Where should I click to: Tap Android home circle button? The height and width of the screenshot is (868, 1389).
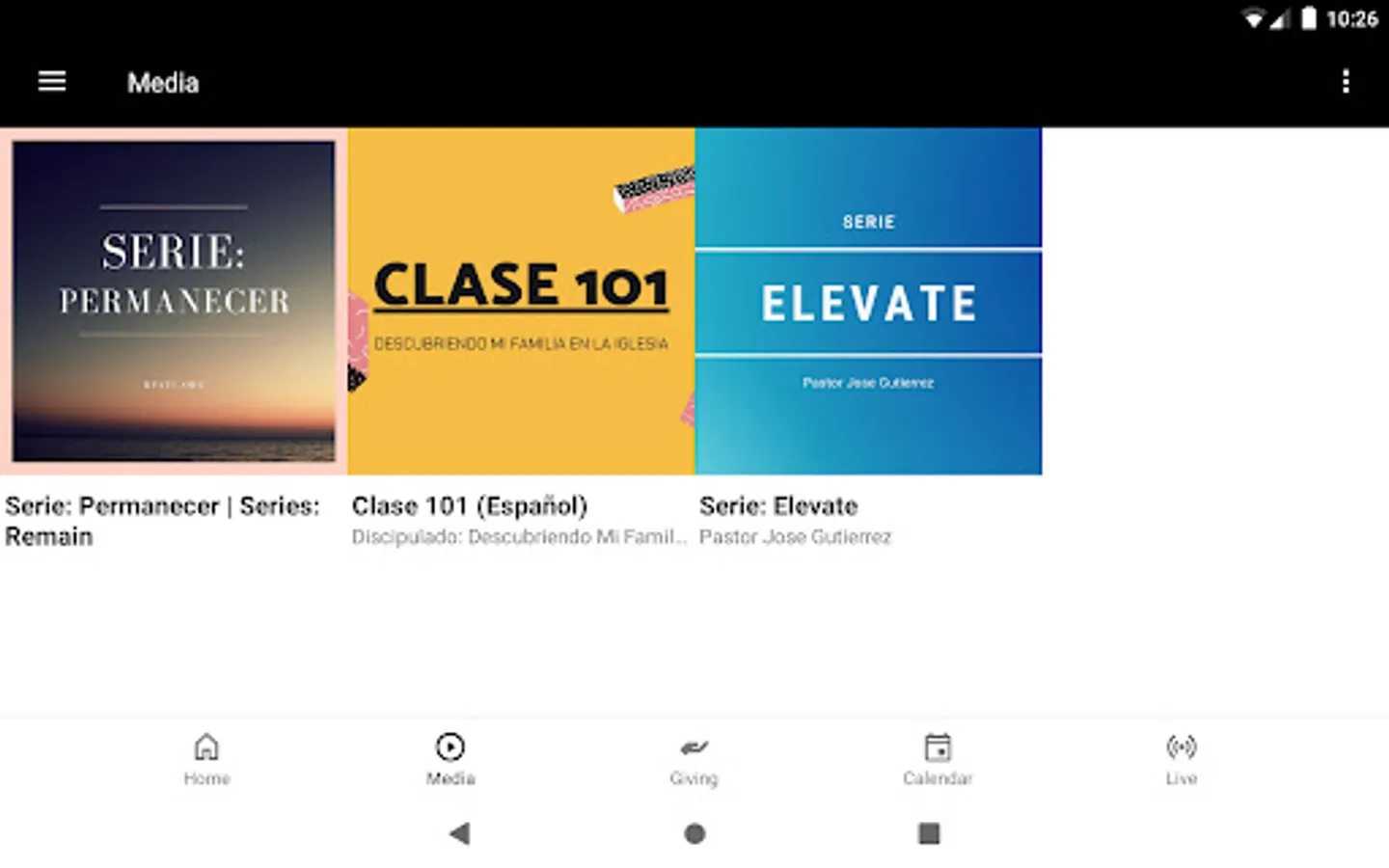coord(694,833)
